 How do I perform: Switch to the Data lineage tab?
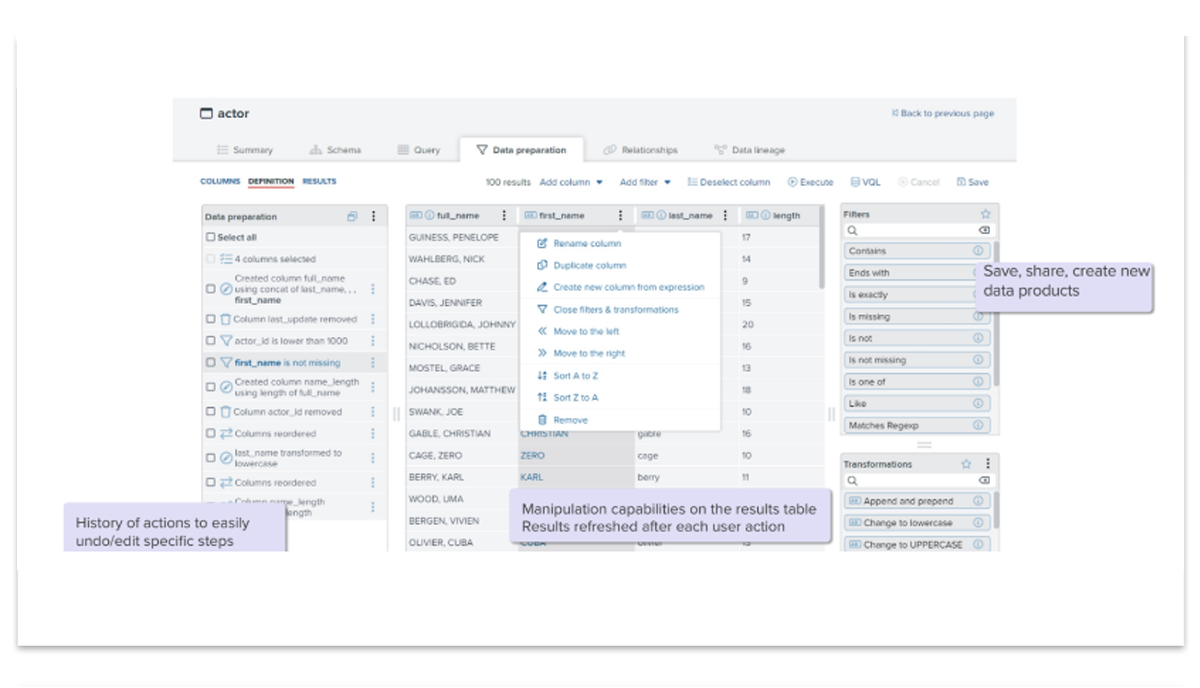coord(750,150)
